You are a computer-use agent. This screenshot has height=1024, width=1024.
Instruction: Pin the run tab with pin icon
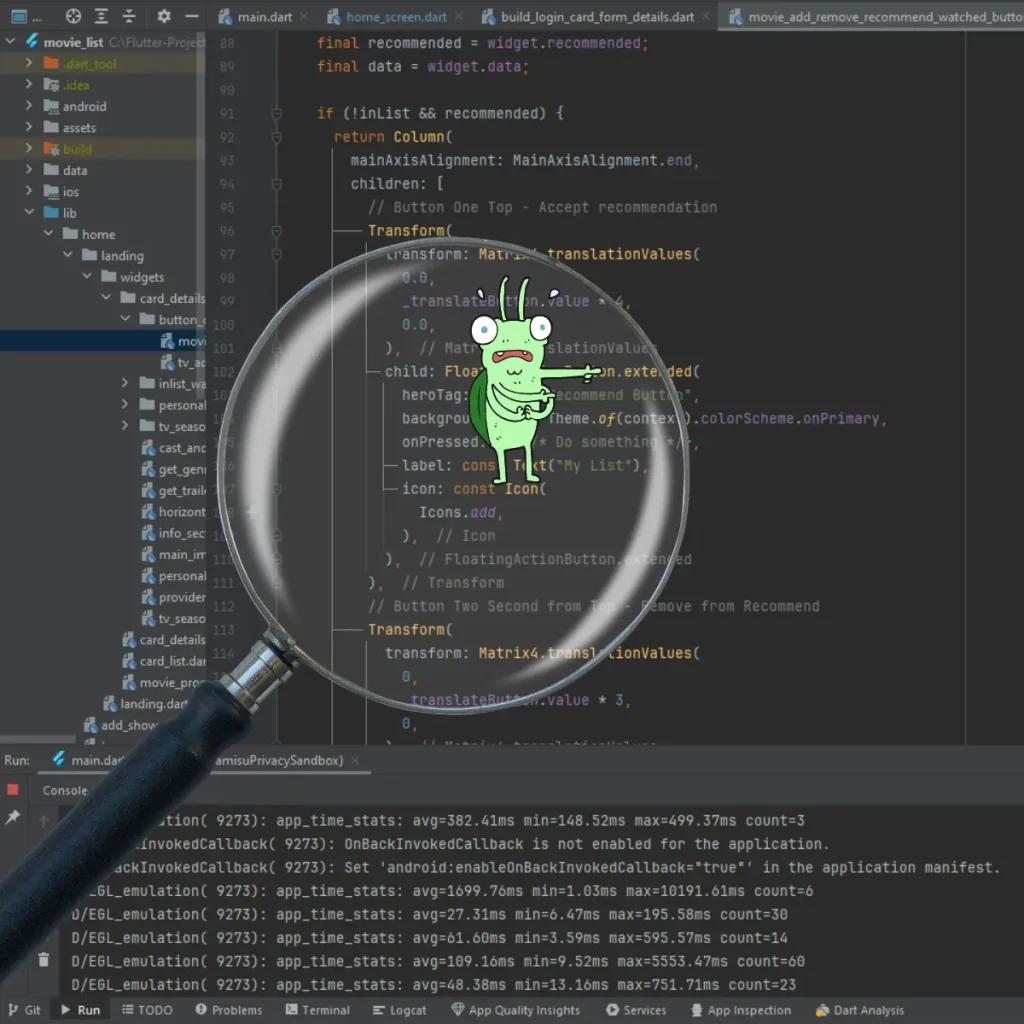[x=12, y=817]
